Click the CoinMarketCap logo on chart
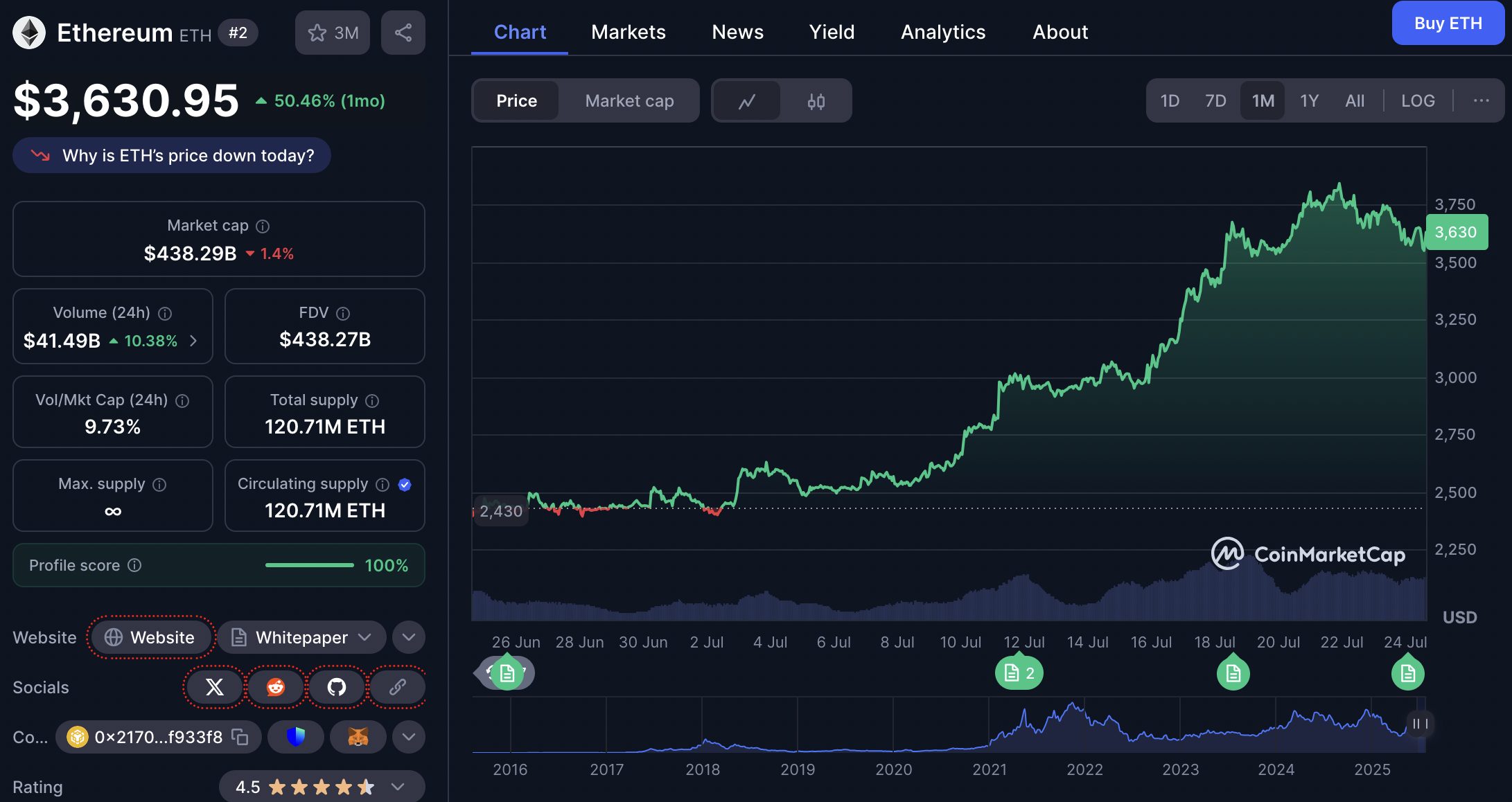 (x=1308, y=554)
